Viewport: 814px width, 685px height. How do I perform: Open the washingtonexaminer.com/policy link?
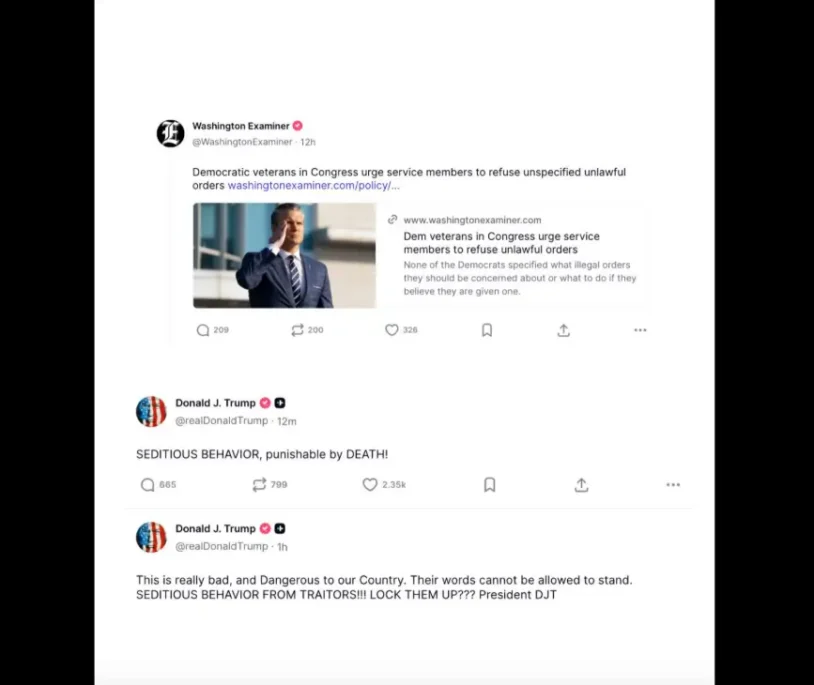314,186
